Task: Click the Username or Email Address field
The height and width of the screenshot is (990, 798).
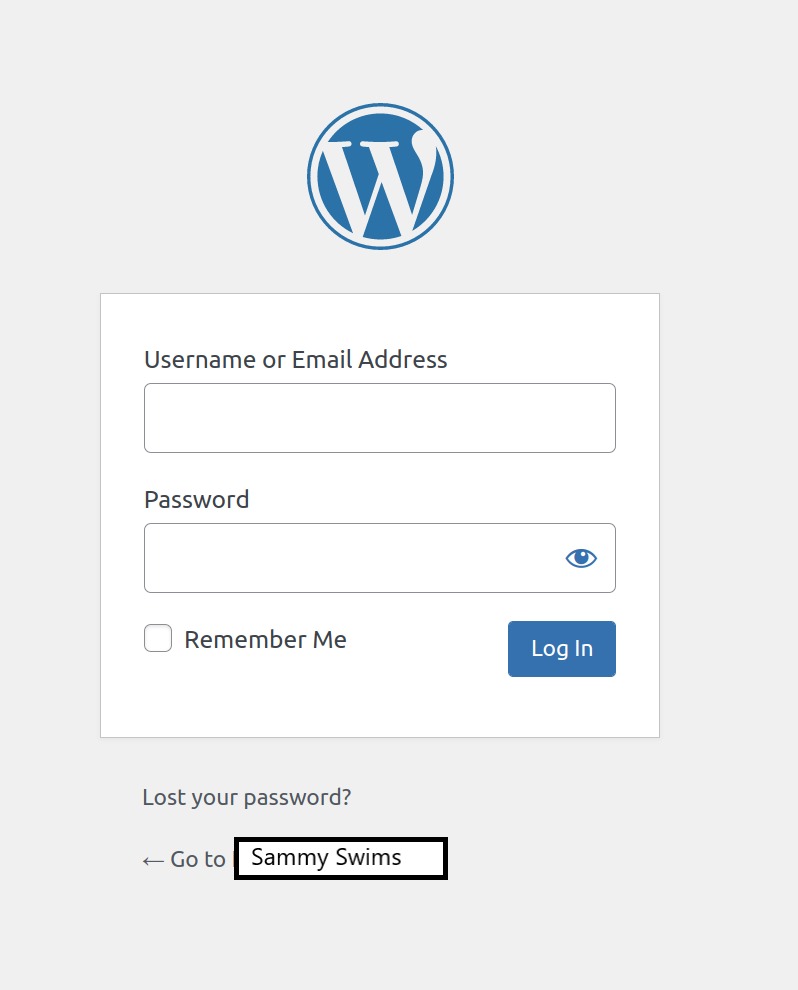Action: pyautogui.click(x=380, y=417)
